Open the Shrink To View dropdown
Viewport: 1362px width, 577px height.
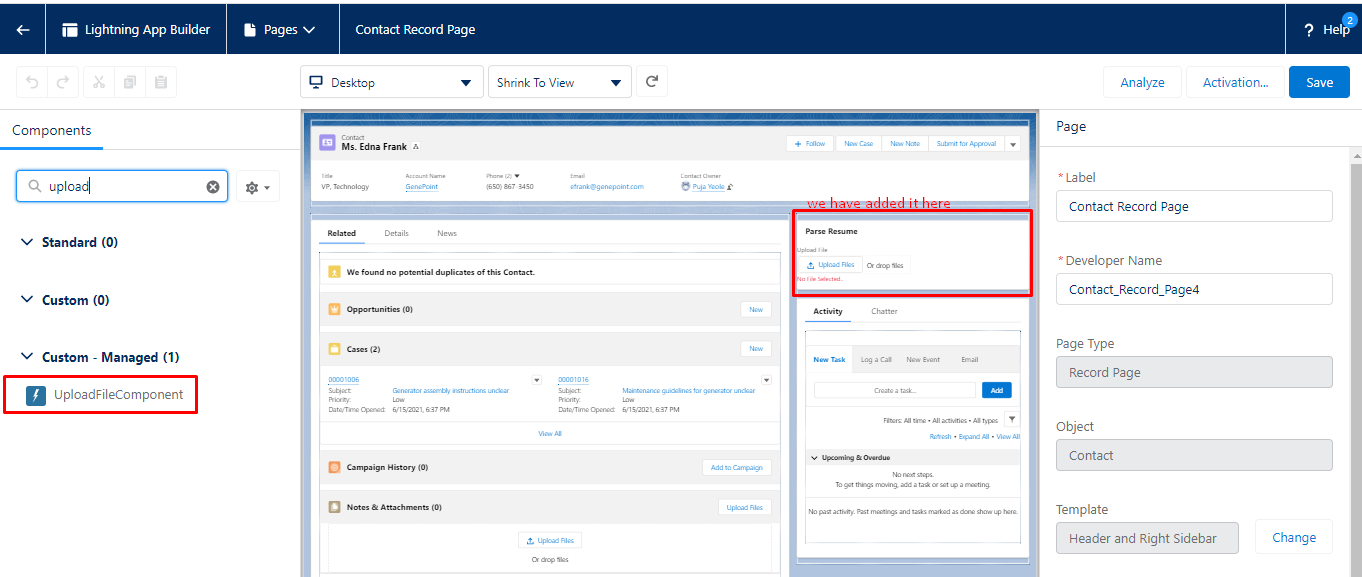(559, 82)
